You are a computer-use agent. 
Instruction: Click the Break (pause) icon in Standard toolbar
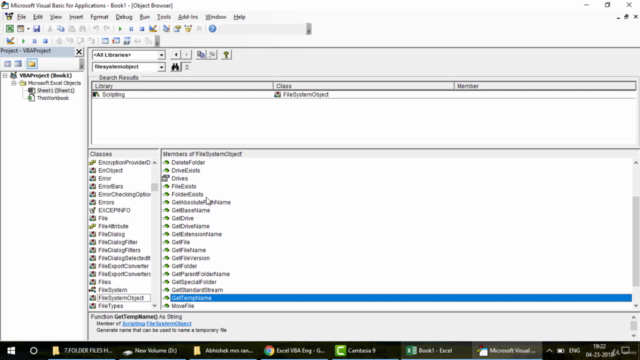click(131, 29)
